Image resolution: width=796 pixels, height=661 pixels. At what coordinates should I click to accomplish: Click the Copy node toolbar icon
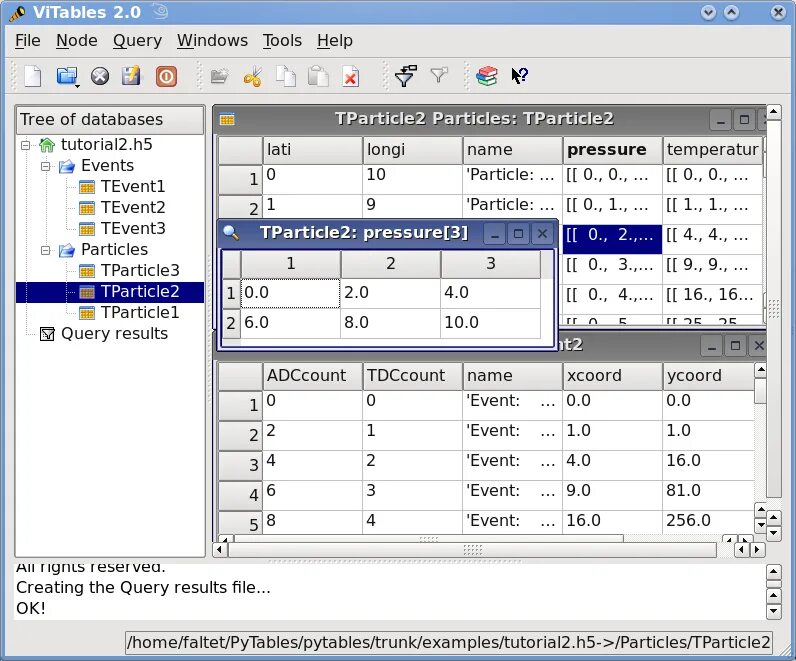(286, 77)
